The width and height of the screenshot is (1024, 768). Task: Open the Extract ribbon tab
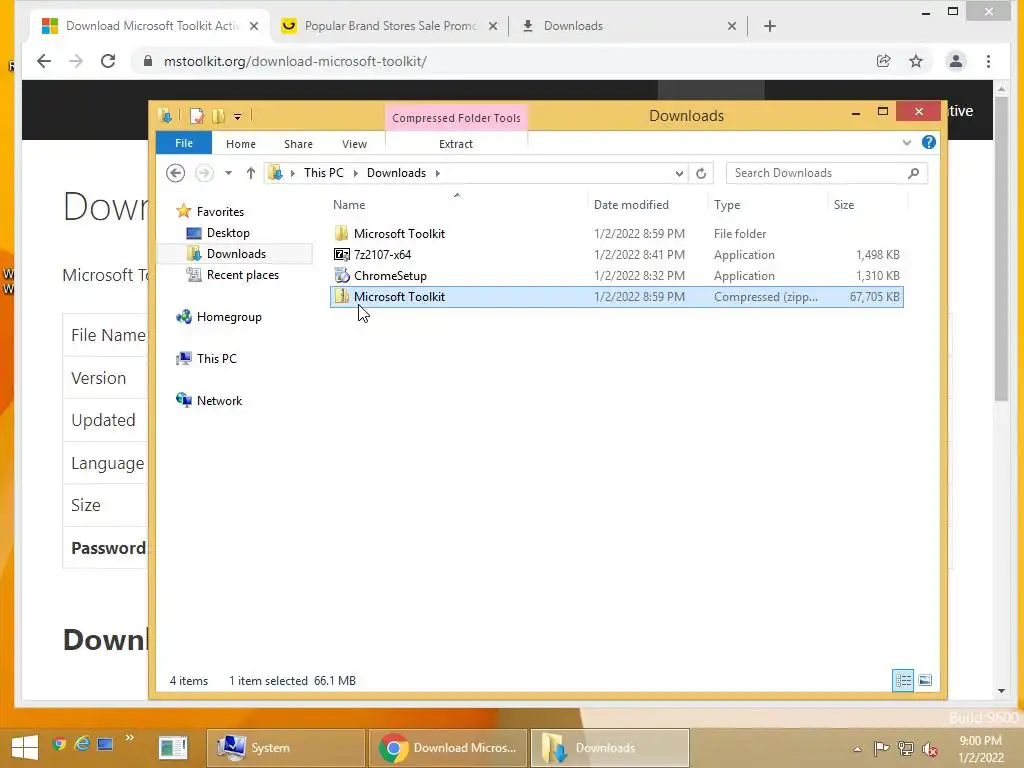click(455, 144)
